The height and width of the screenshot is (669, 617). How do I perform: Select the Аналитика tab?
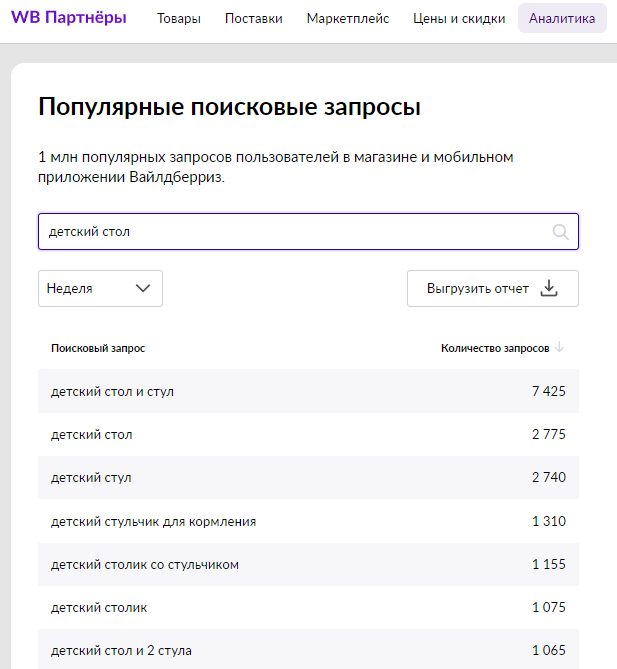562,19
